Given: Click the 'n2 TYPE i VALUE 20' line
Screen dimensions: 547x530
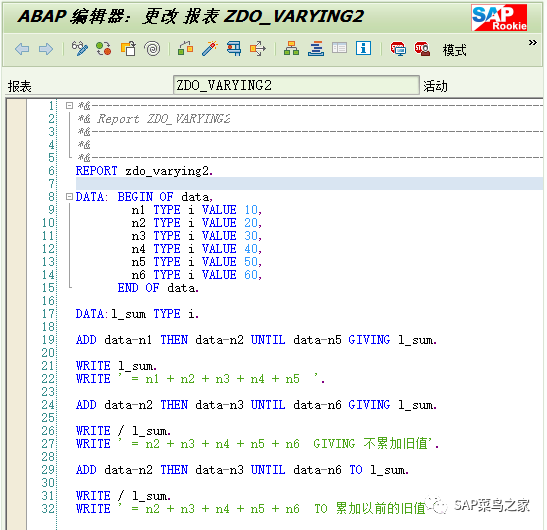Looking at the screenshot, I should pyautogui.click(x=196, y=223).
